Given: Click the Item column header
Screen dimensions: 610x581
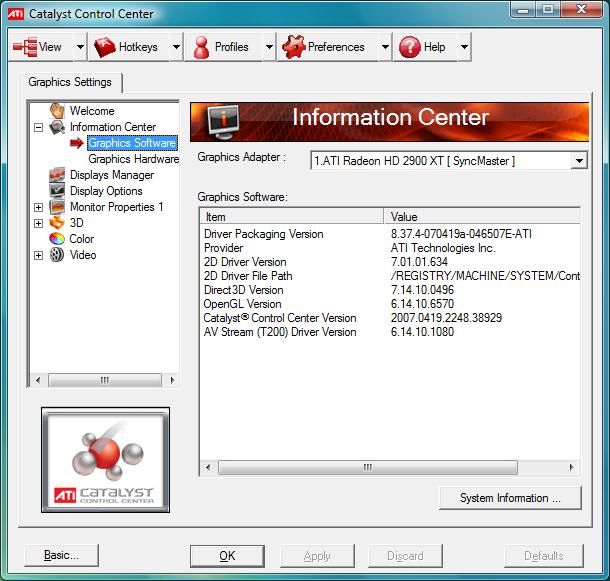Looking at the screenshot, I should pos(292,216).
